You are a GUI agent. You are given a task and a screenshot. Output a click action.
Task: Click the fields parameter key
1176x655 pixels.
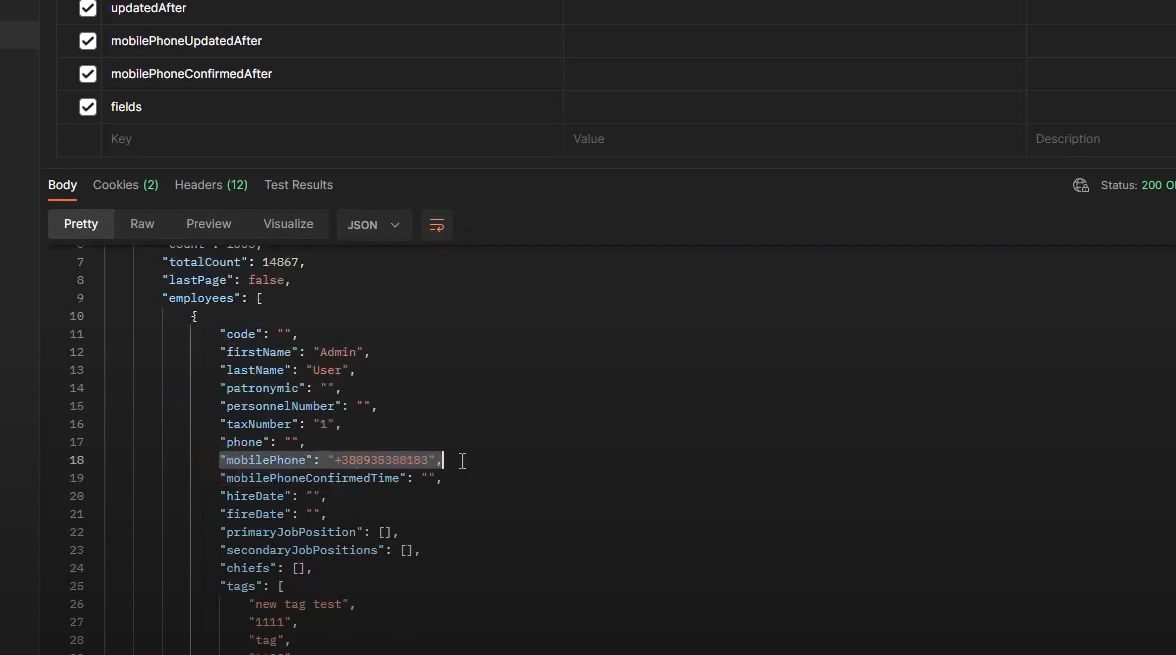tap(126, 107)
